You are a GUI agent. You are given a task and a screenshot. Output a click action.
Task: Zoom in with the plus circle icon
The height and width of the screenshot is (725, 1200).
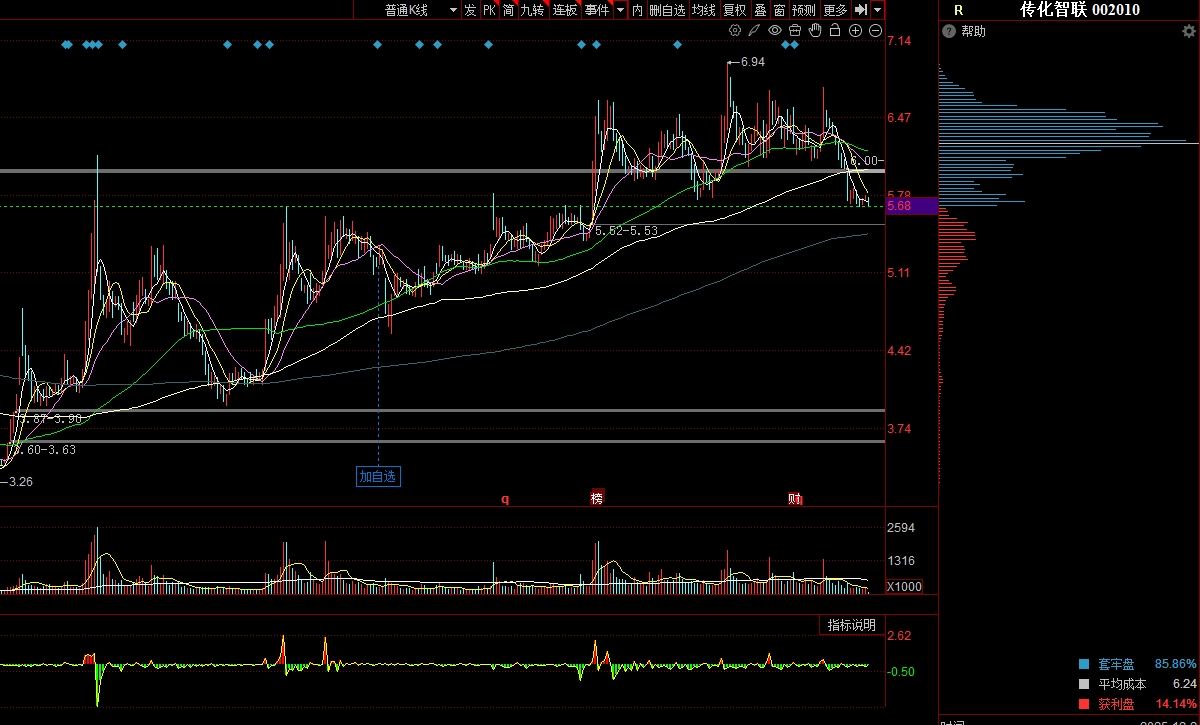[x=855, y=30]
